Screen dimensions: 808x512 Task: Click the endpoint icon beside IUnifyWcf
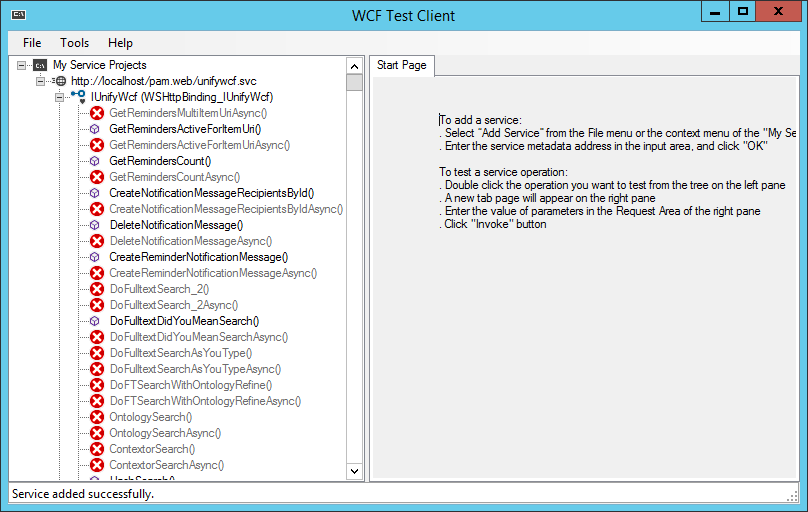point(79,96)
